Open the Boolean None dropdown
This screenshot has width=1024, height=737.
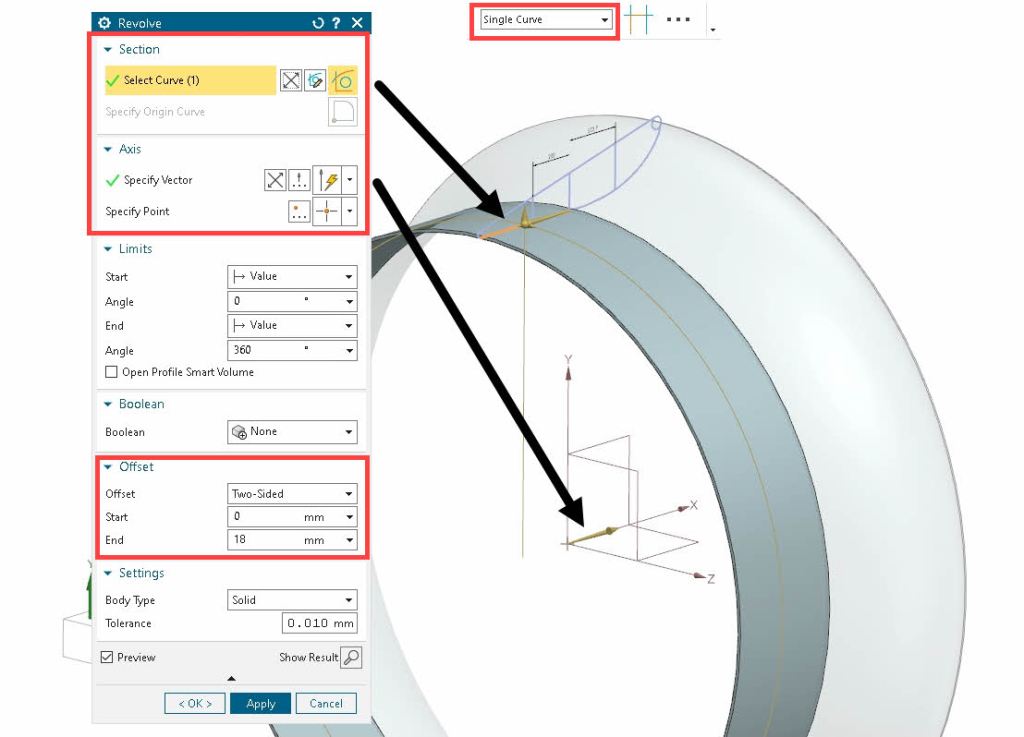[x=292, y=432]
